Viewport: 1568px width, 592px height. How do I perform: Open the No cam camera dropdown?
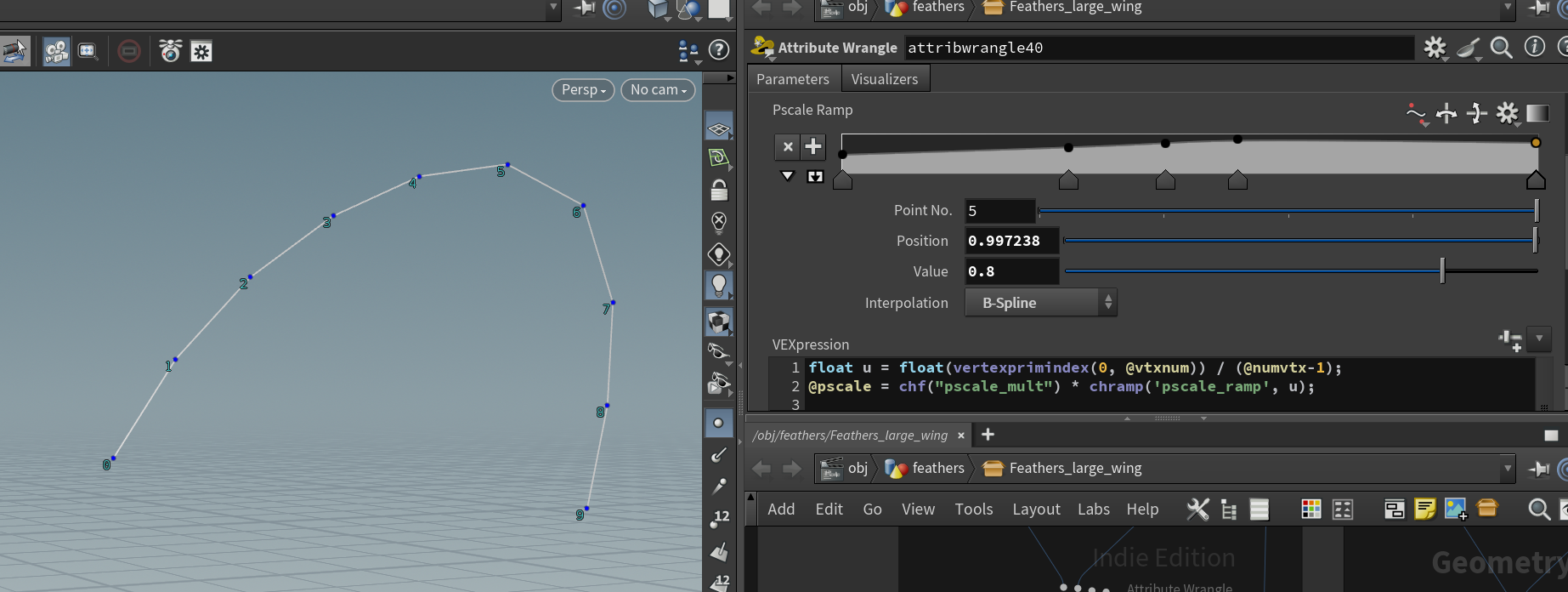(658, 89)
